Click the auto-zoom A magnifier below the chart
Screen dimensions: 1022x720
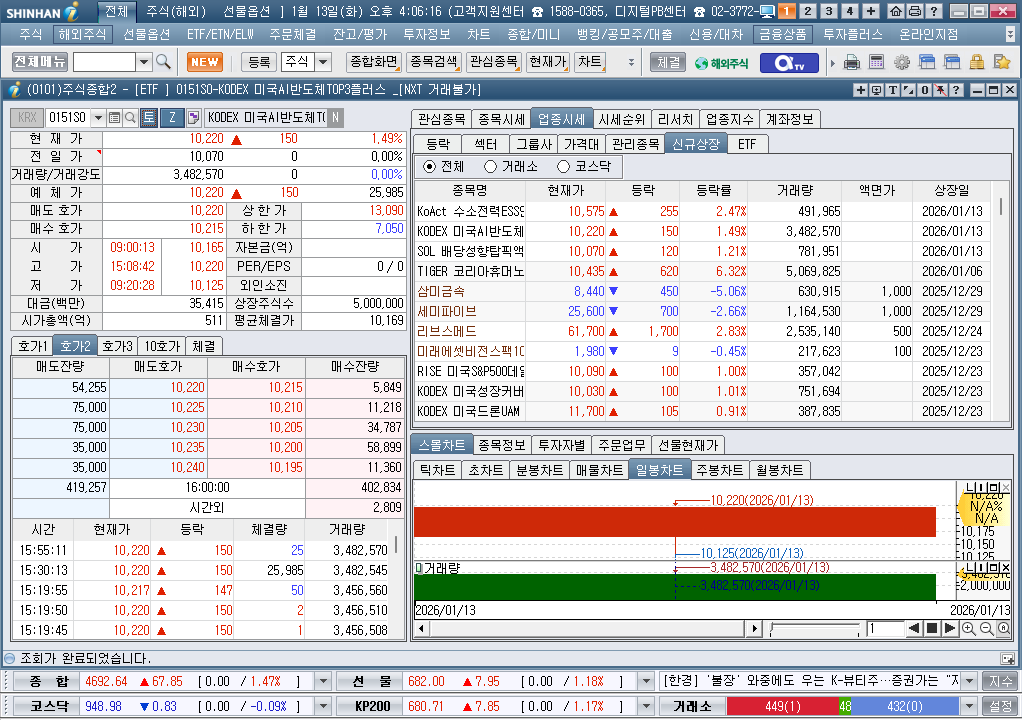(1004, 629)
